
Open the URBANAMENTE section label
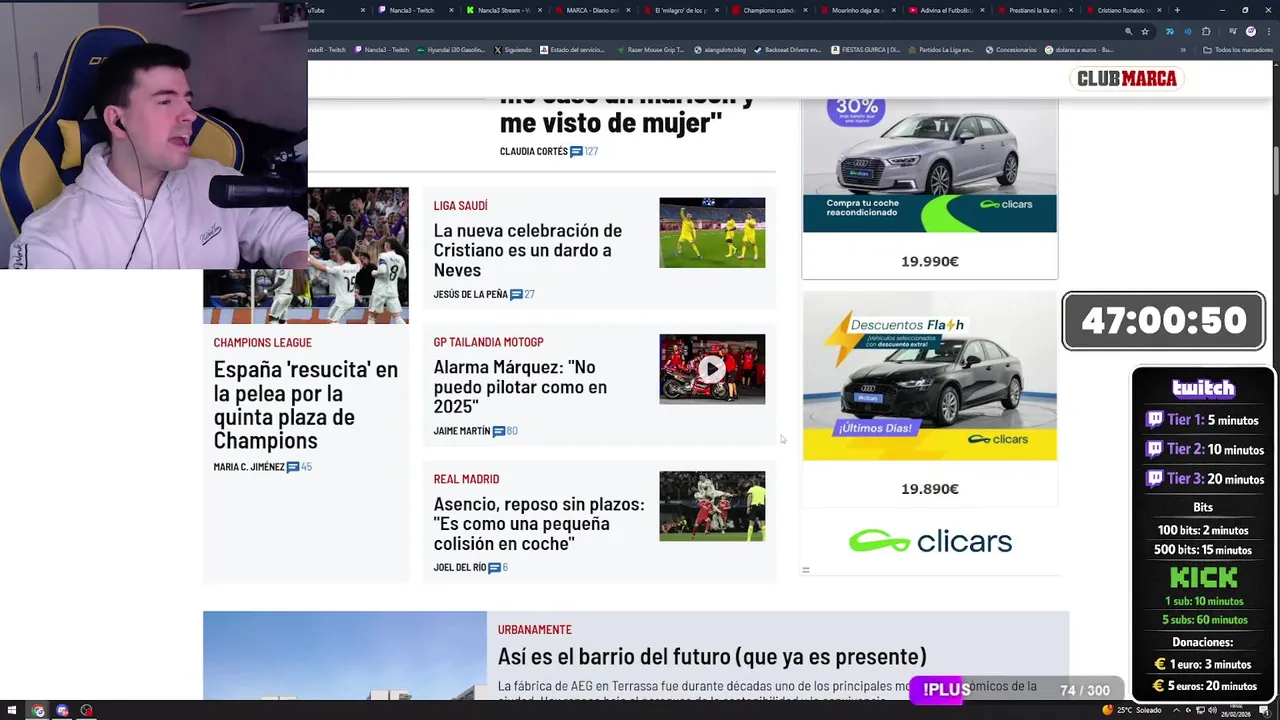[535, 630]
